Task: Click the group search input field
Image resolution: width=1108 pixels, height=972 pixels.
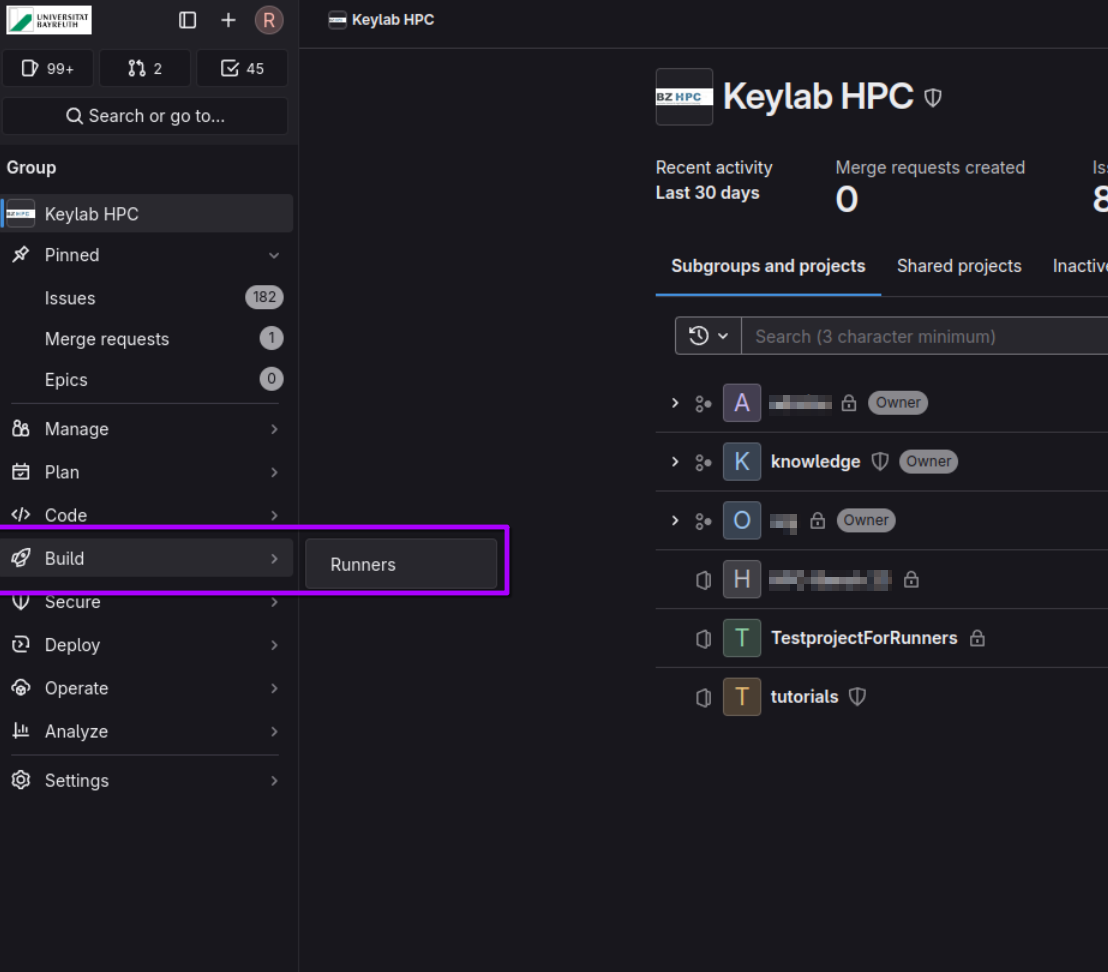Action: pyautogui.click(x=924, y=336)
